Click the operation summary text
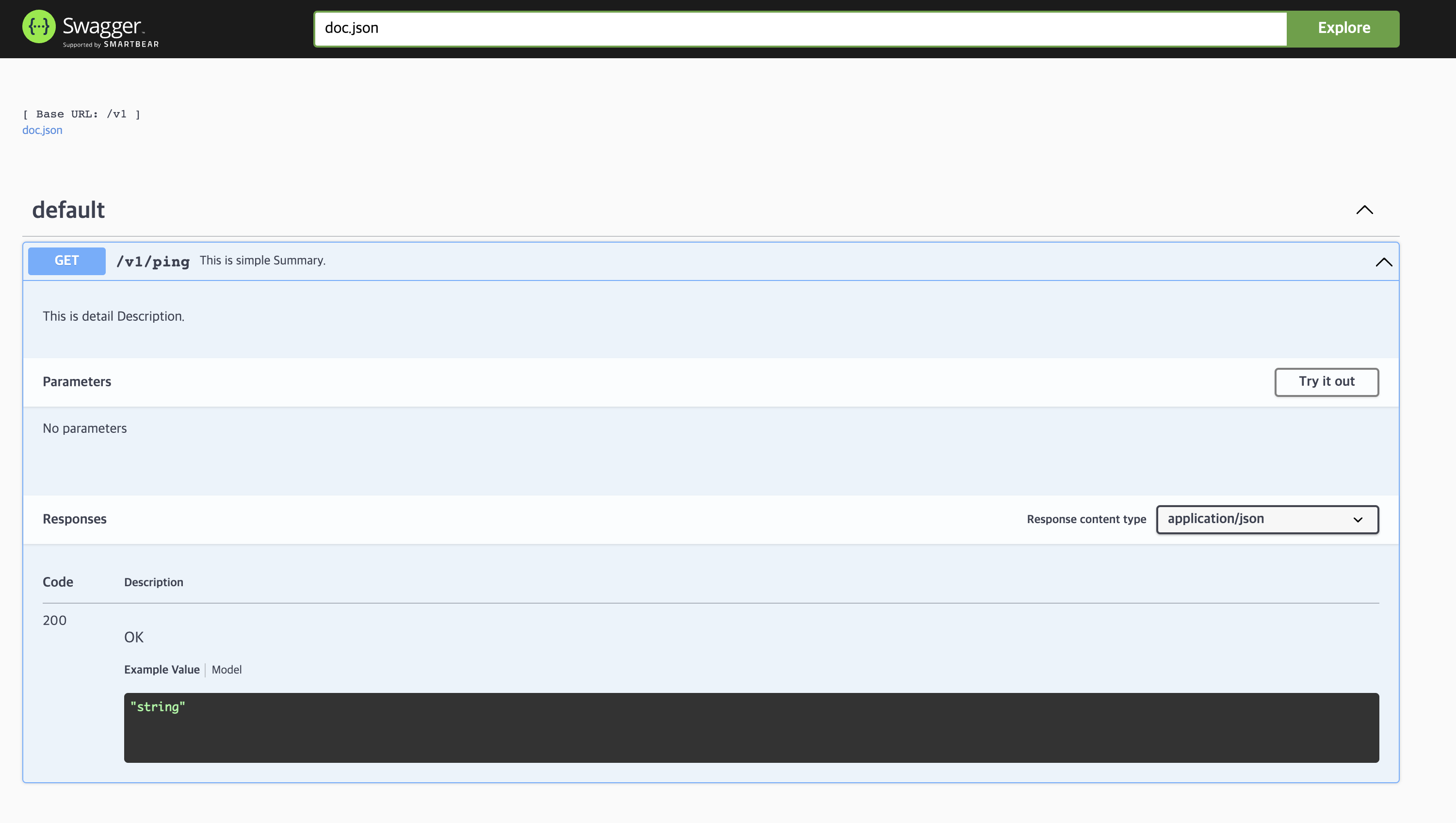The height and width of the screenshot is (823, 1456). point(262,261)
